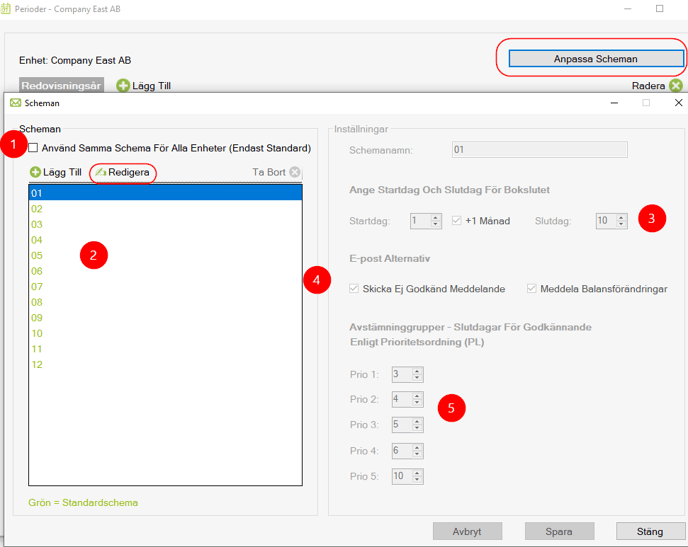Click the Scheman window envelope icon
This screenshot has width=688, height=547.
[x=15, y=103]
